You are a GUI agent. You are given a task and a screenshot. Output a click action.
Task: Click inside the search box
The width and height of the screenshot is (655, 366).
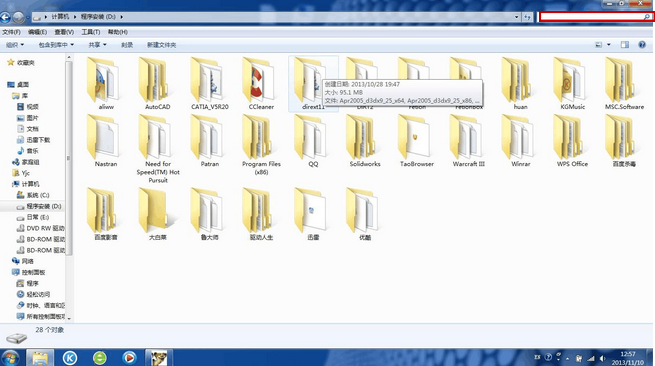coord(595,17)
